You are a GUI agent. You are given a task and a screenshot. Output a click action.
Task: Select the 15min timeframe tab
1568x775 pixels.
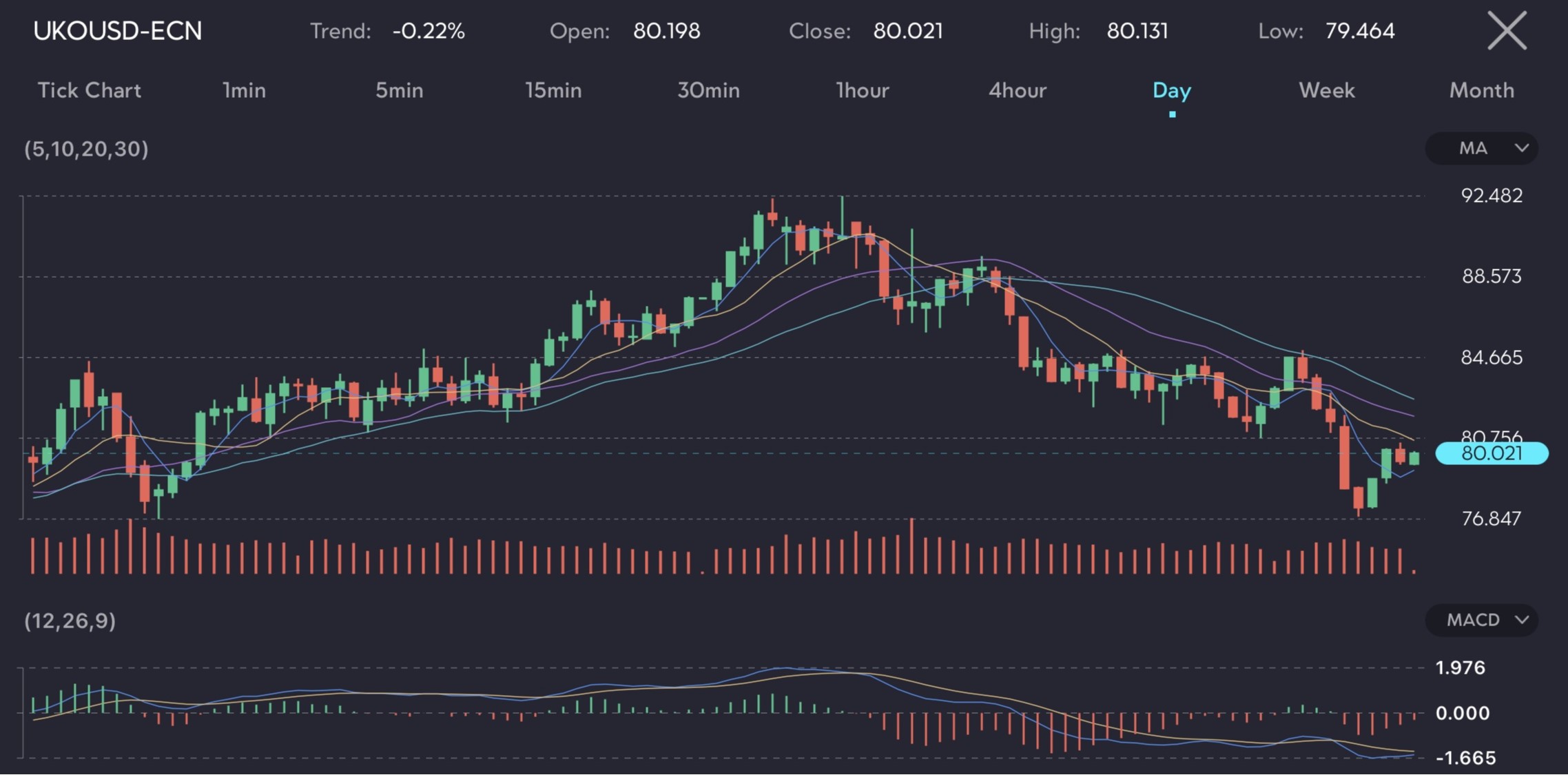point(553,90)
